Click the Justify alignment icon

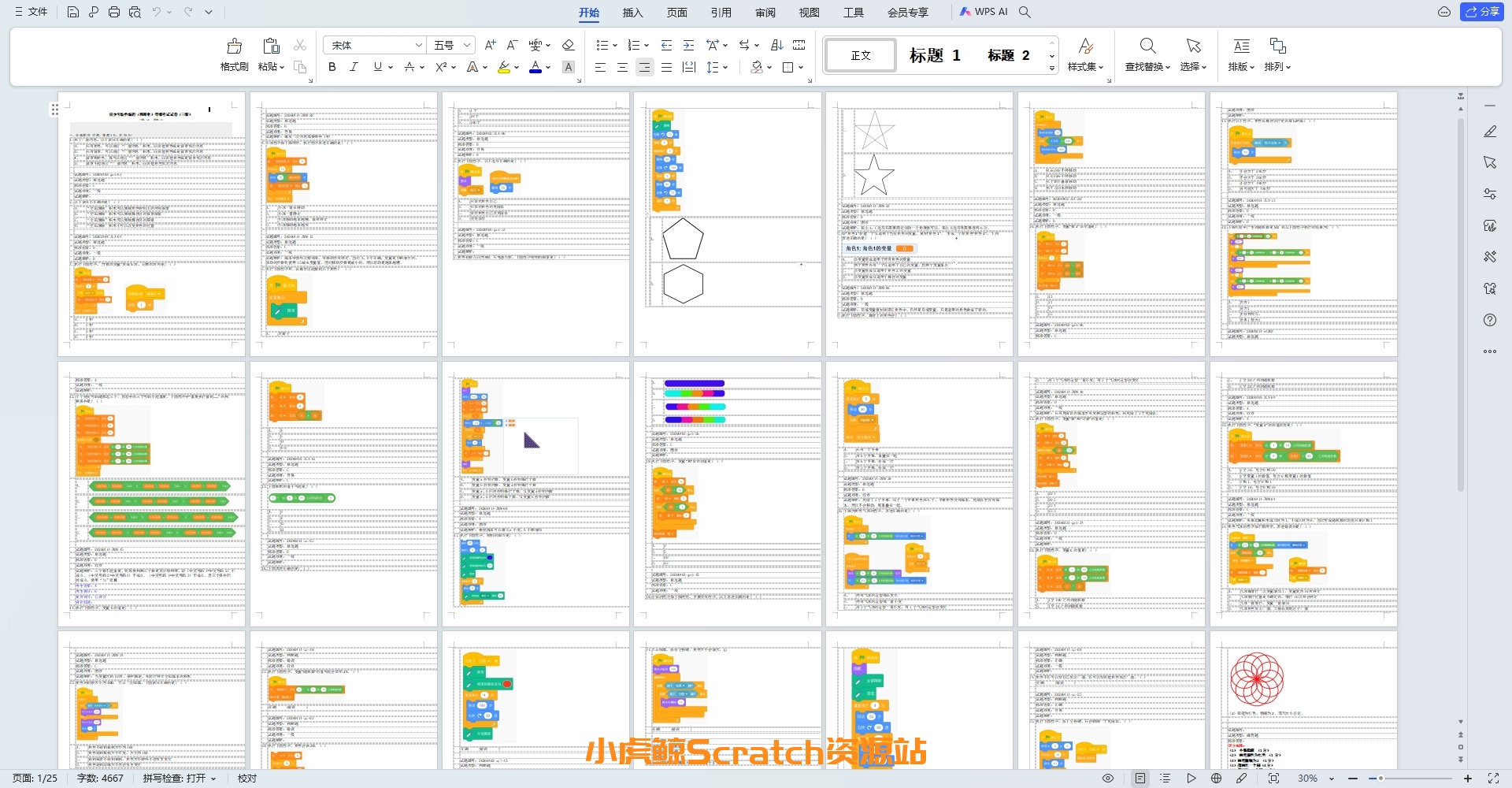coord(666,67)
